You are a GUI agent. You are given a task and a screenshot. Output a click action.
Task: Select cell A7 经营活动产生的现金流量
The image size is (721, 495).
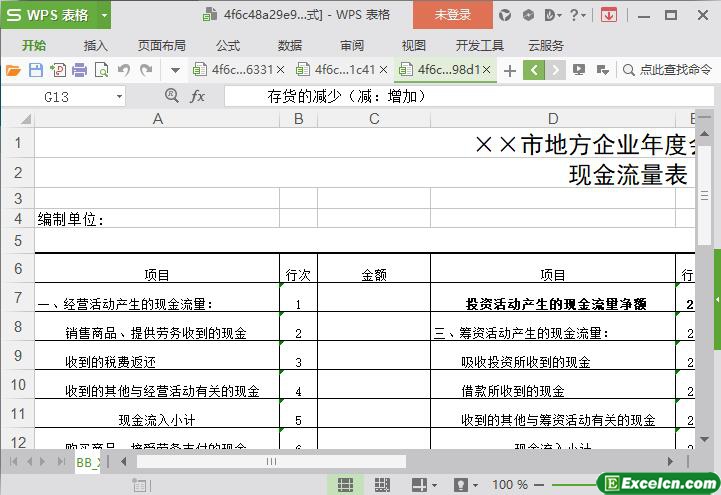157,304
